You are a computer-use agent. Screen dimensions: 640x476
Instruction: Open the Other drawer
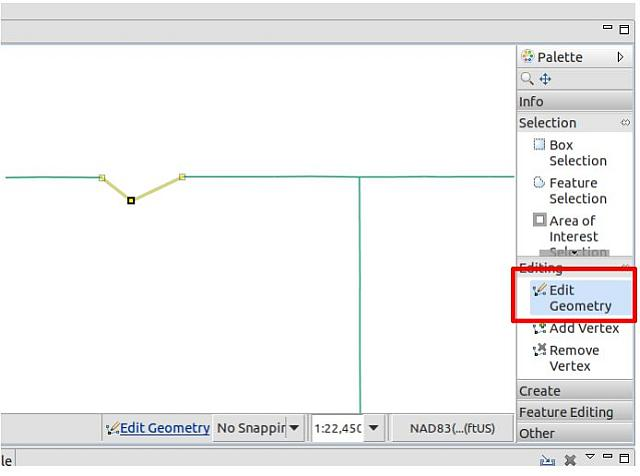pyautogui.click(x=575, y=433)
